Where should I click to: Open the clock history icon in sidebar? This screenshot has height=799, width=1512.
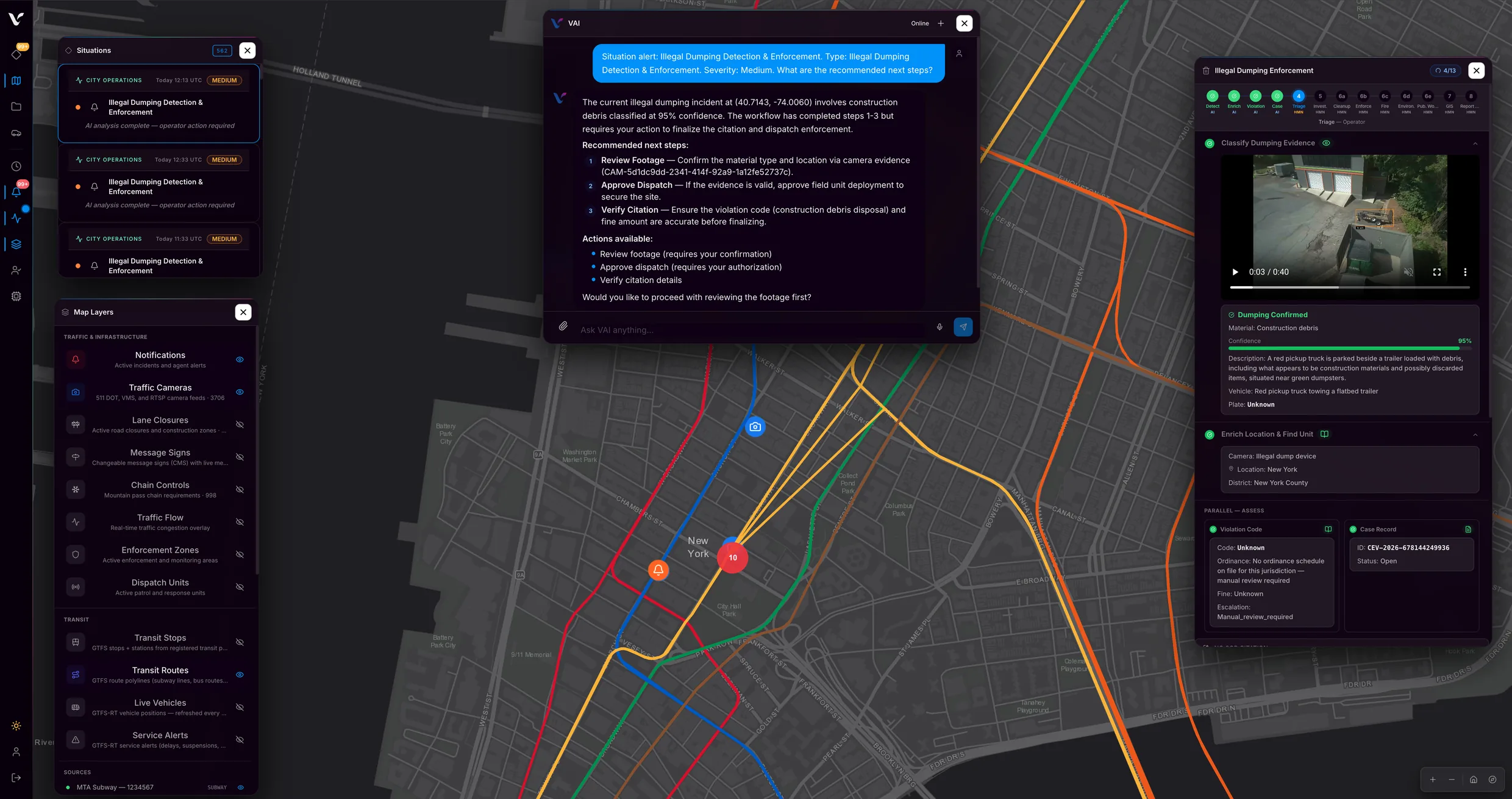point(16,167)
